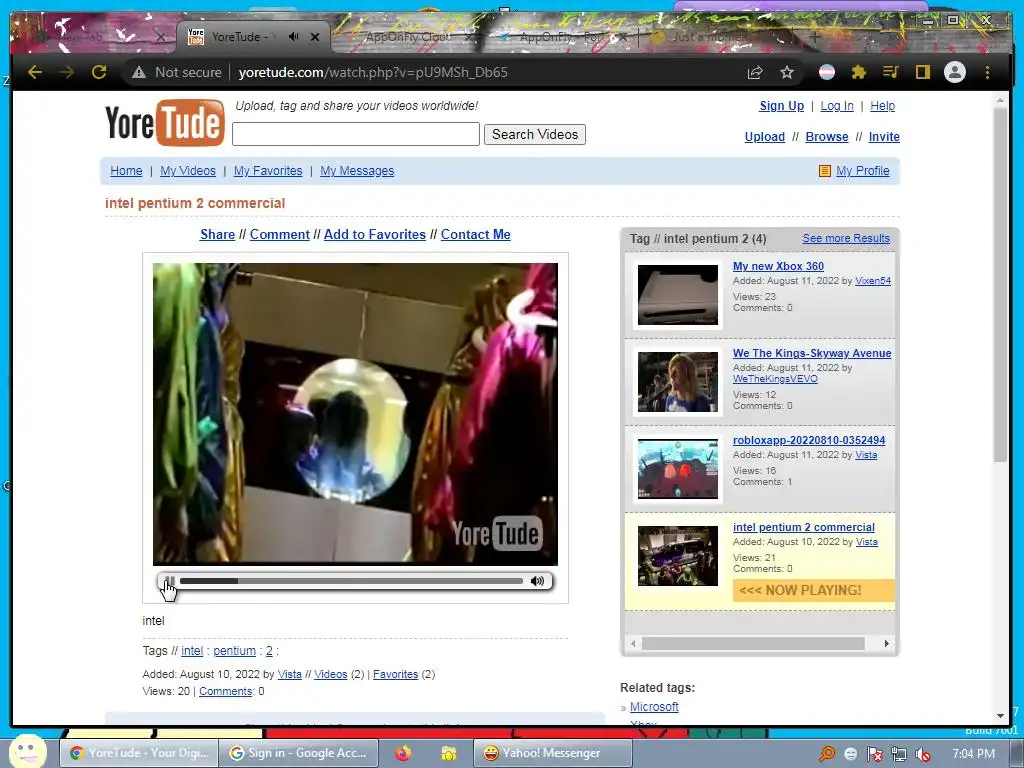The width and height of the screenshot is (1024, 768).
Task: Close the YoreTude browser tab
Action: (x=315, y=37)
